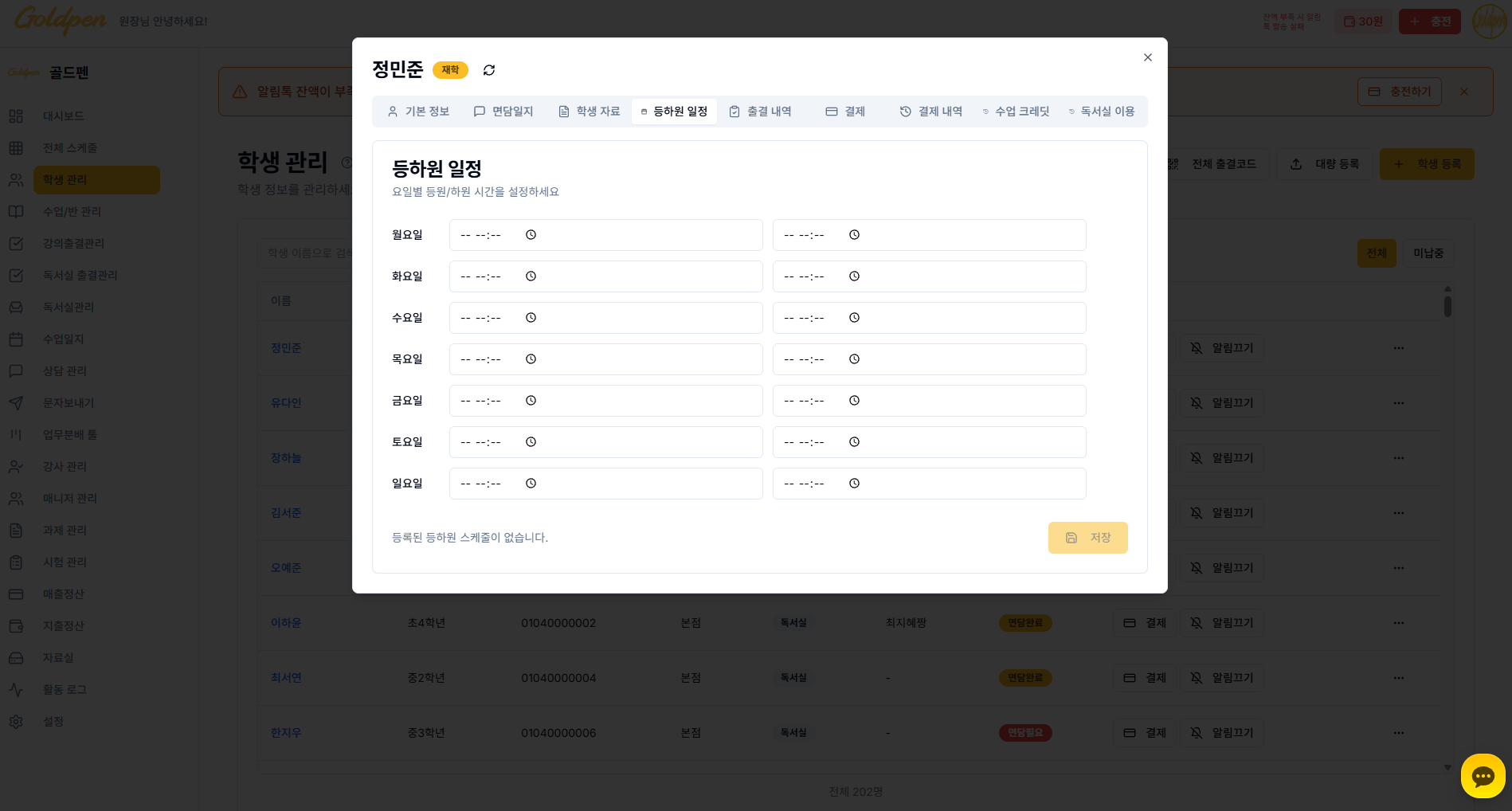Click the Thursday arrival time input field

(x=605, y=359)
